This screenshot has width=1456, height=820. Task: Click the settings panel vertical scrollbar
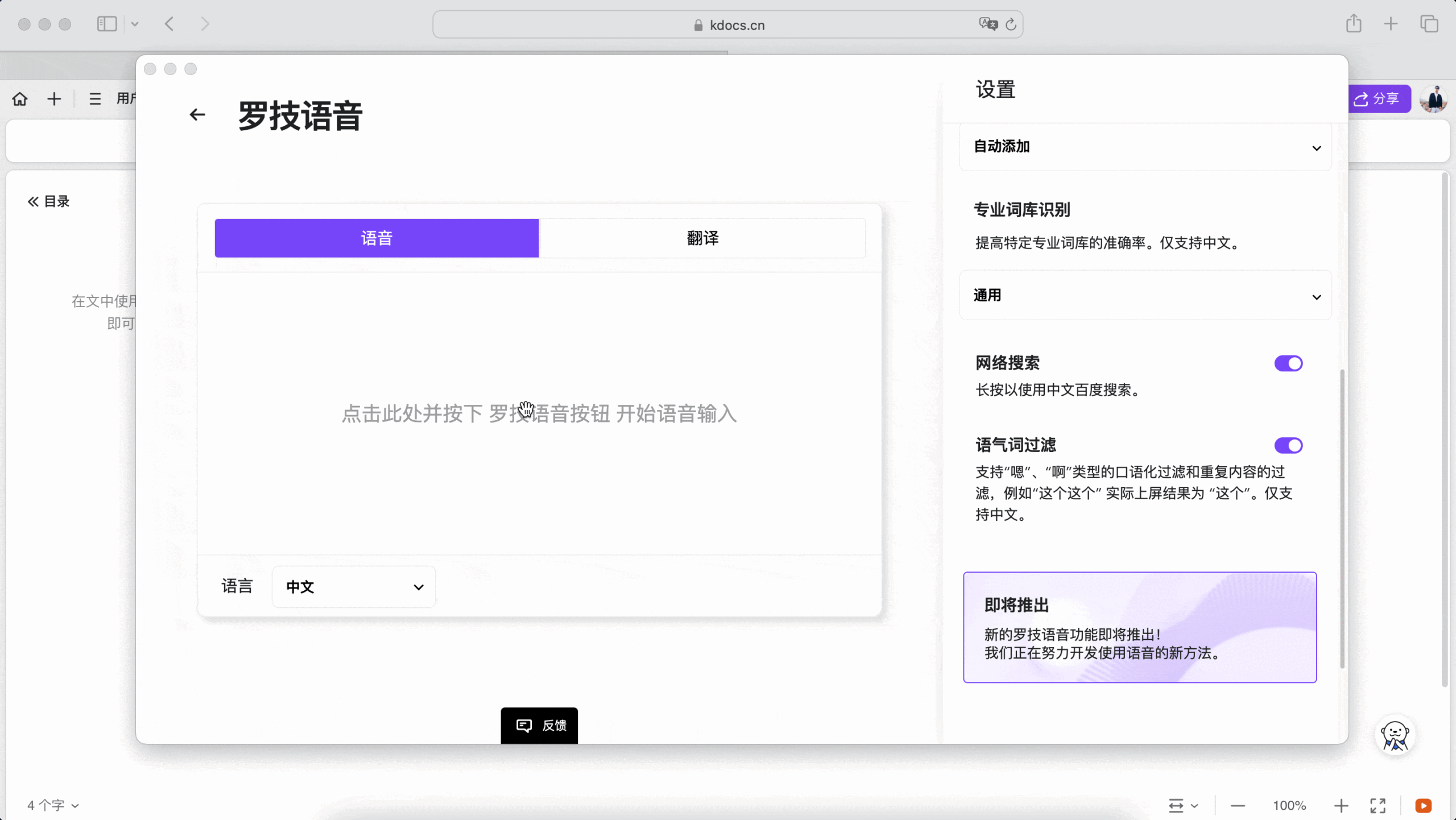[1342, 517]
